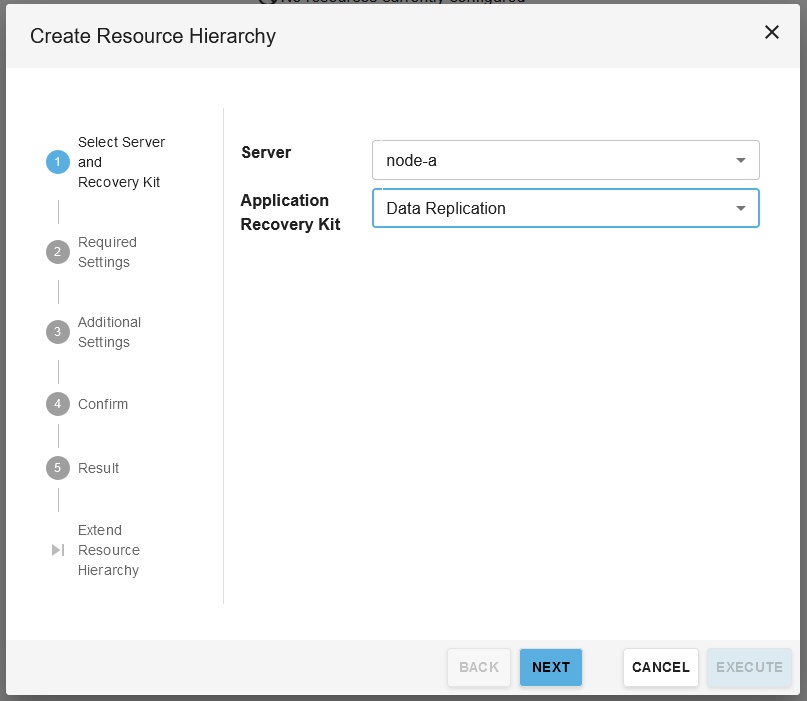Click the step 1 circle icon
Image resolution: width=807 pixels, height=701 pixels.
point(58,162)
